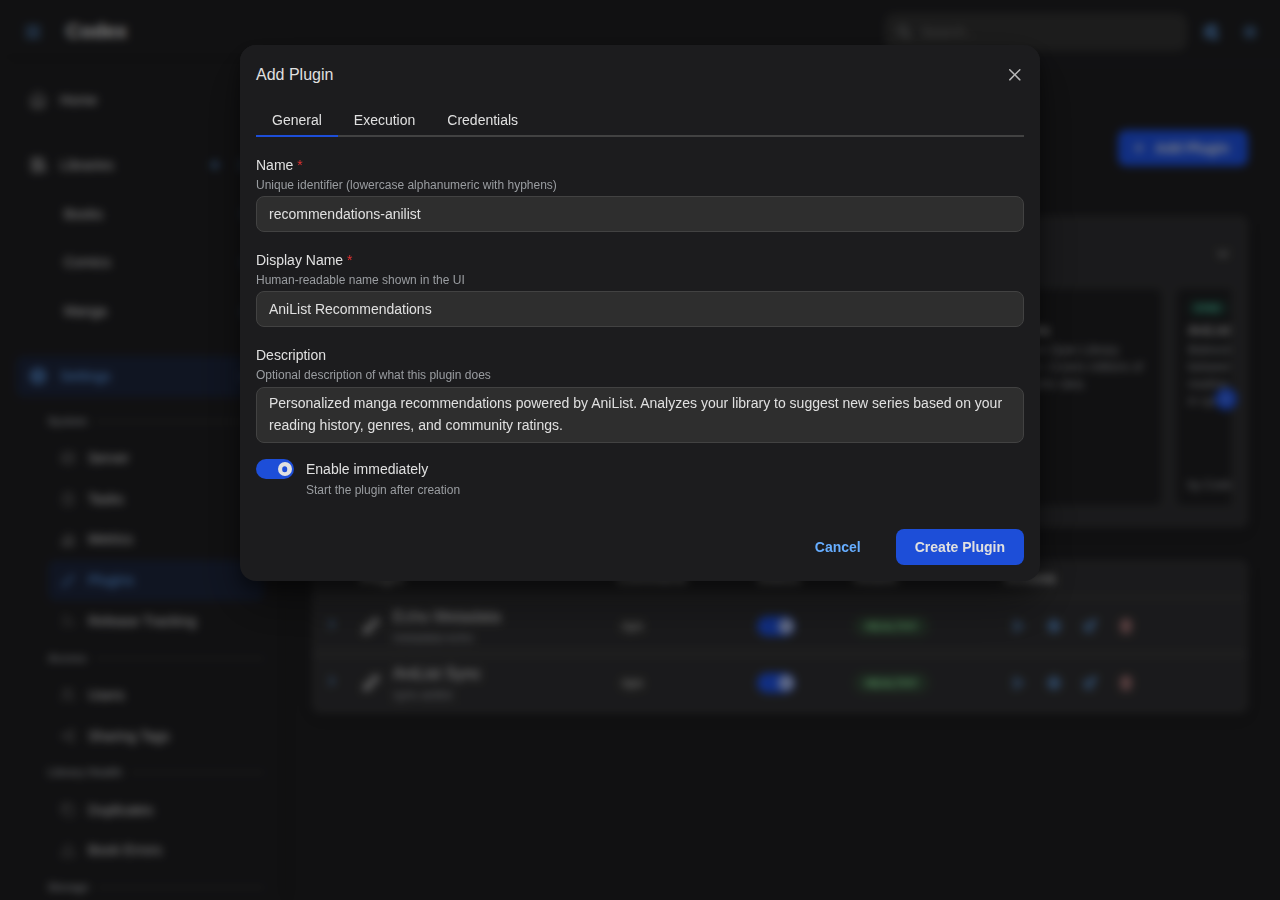The width and height of the screenshot is (1280, 900).
Task: Open the Credentials tab
Action: (x=482, y=120)
